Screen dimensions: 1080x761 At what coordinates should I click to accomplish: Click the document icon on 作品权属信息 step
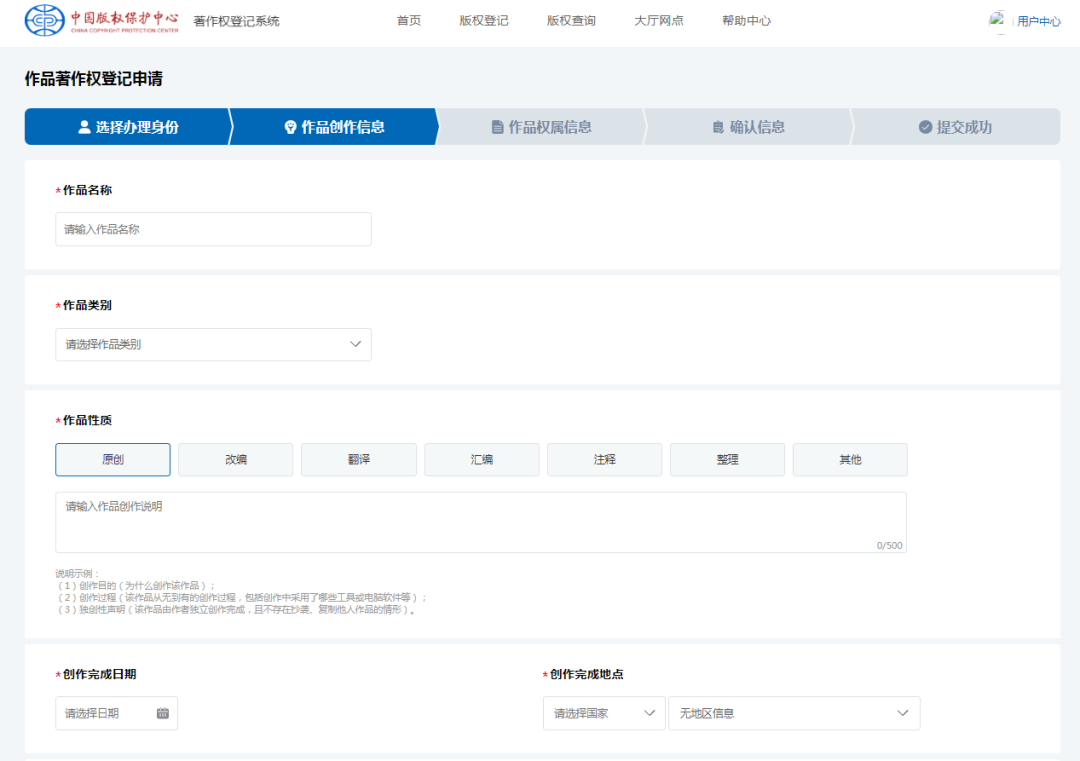497,127
